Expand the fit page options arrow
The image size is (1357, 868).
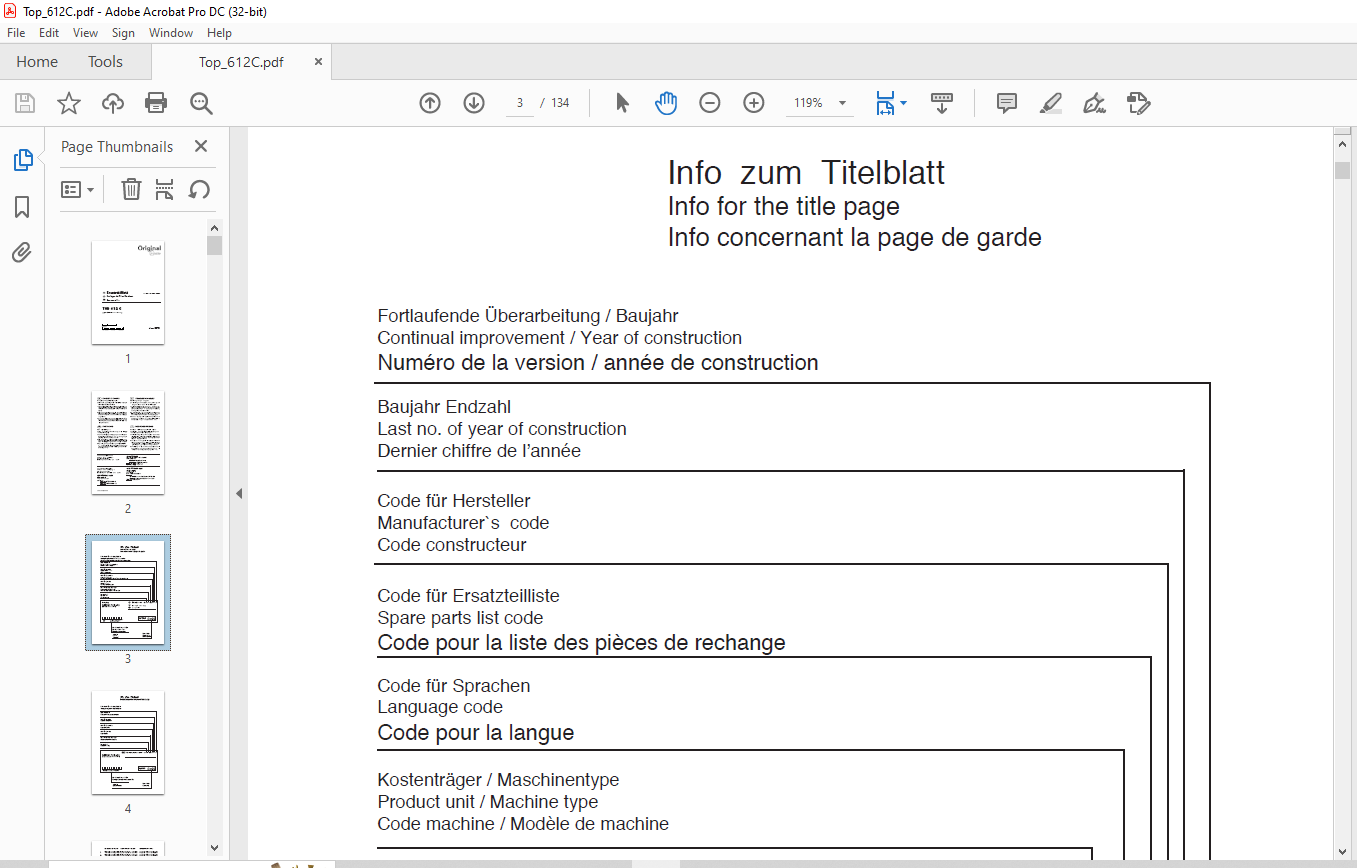point(903,103)
